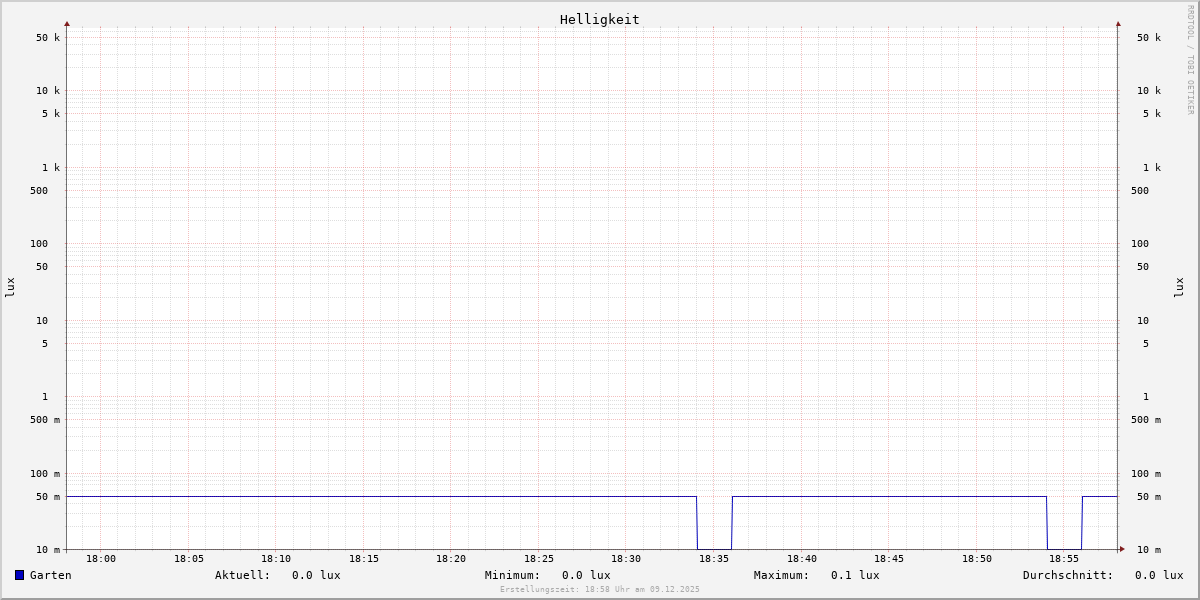1200x600 pixels.
Task: Click the red arrow ending the time axis
Action: (1122, 549)
